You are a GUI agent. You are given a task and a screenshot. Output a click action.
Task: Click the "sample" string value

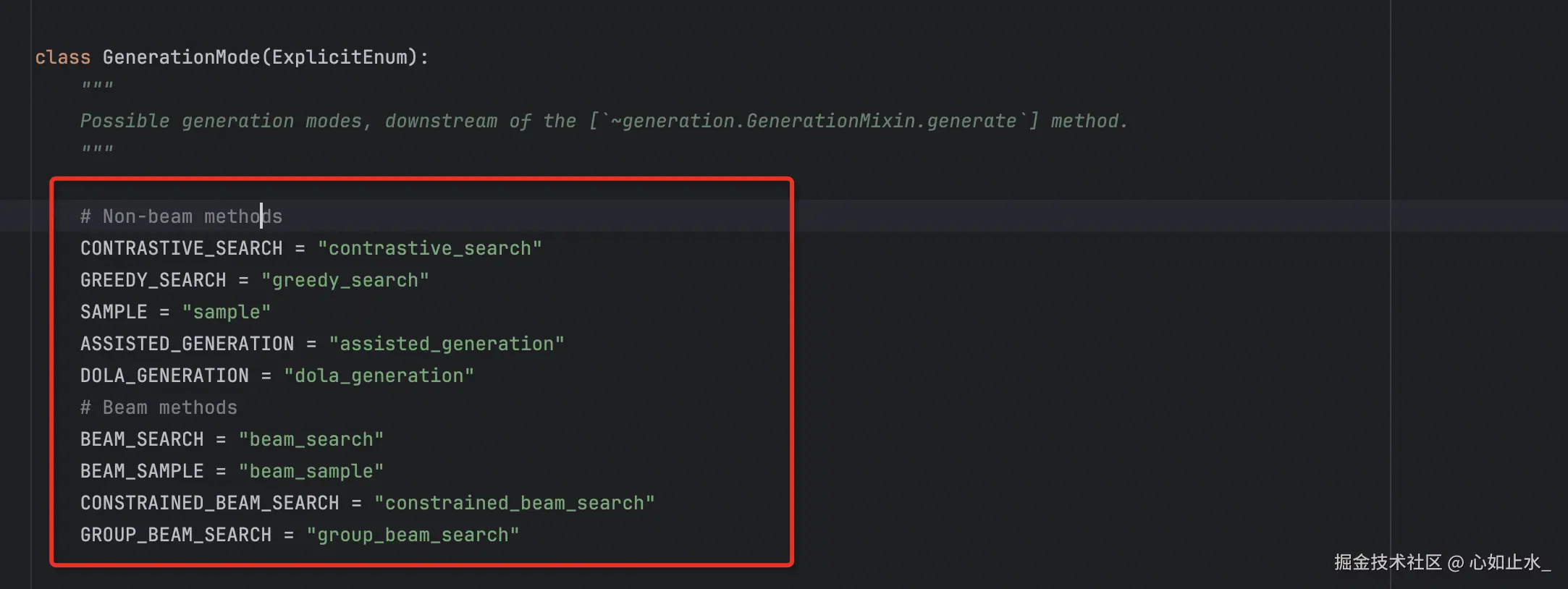227,312
